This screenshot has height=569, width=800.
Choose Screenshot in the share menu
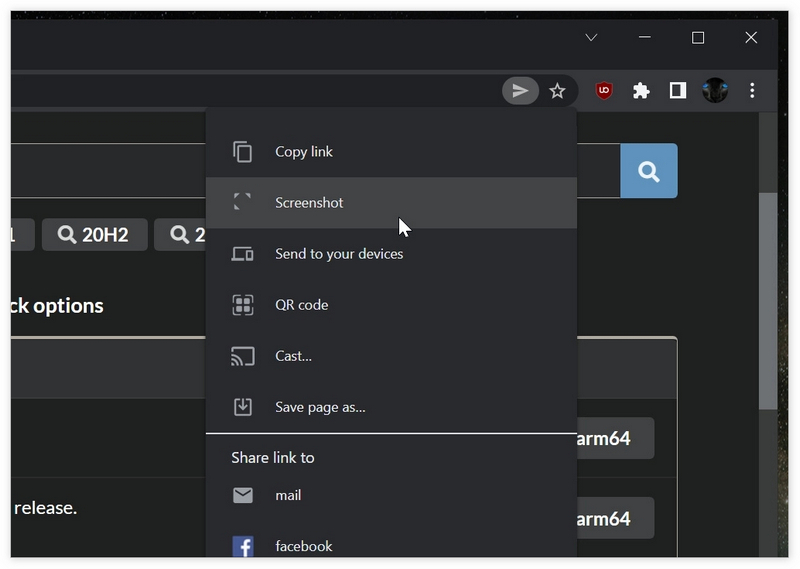[x=391, y=203]
